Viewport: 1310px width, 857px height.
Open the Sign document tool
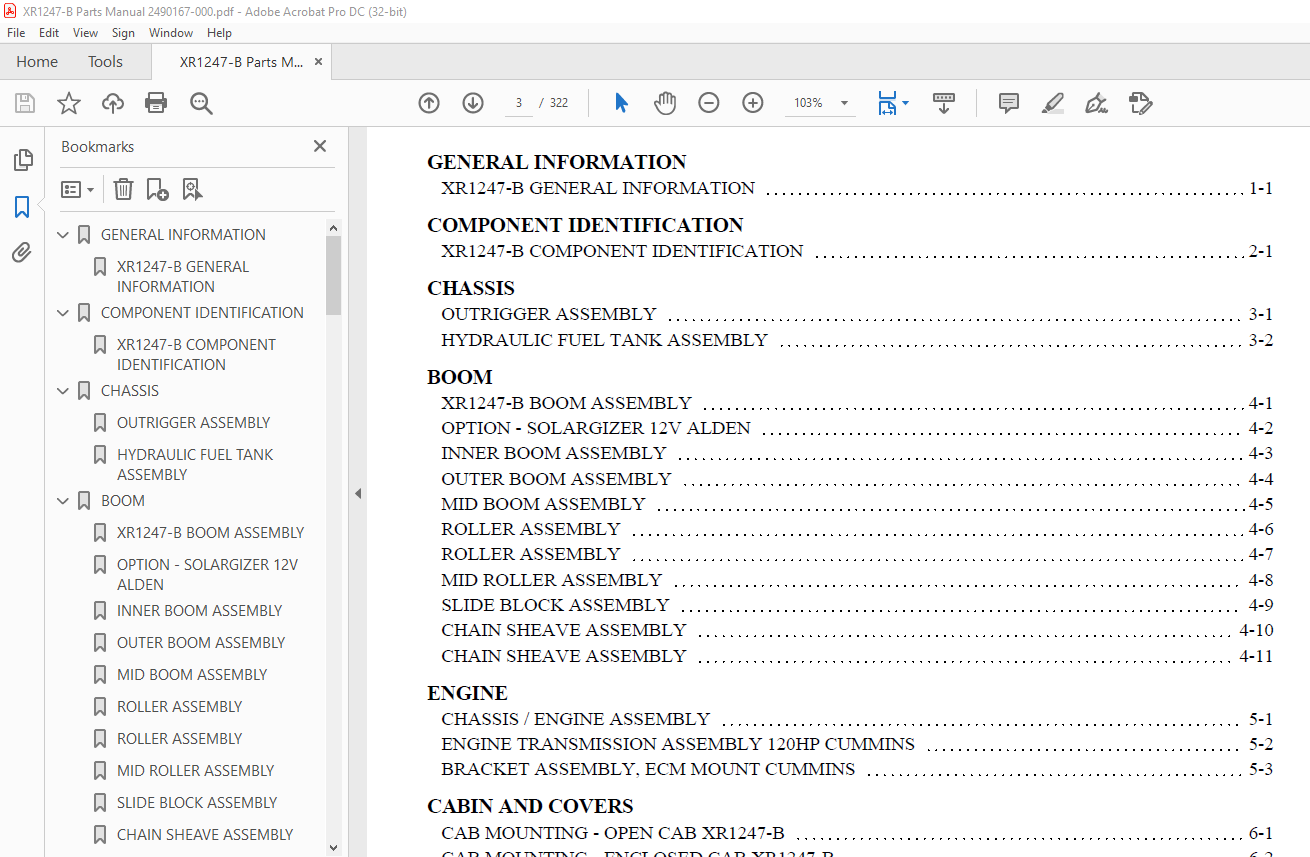[x=1096, y=103]
